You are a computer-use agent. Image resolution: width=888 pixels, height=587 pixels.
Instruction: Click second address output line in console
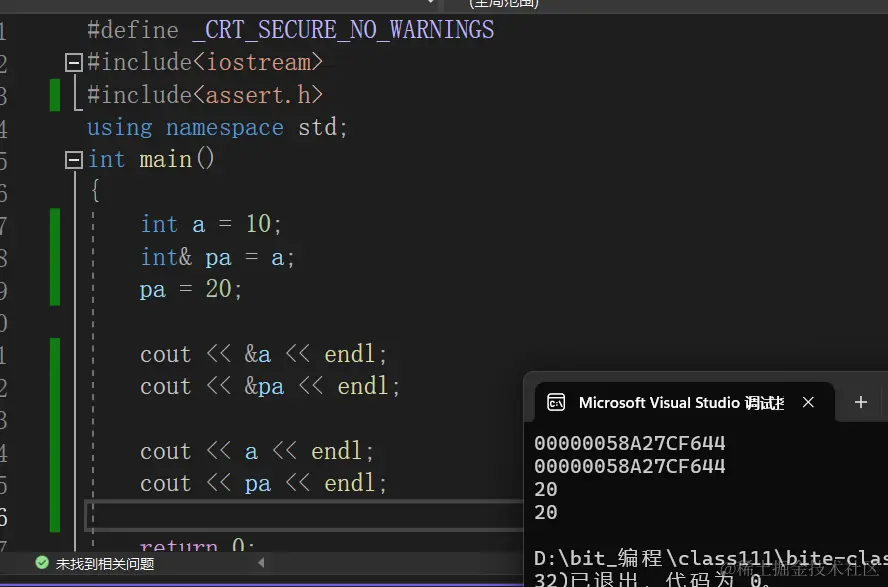[630, 466]
